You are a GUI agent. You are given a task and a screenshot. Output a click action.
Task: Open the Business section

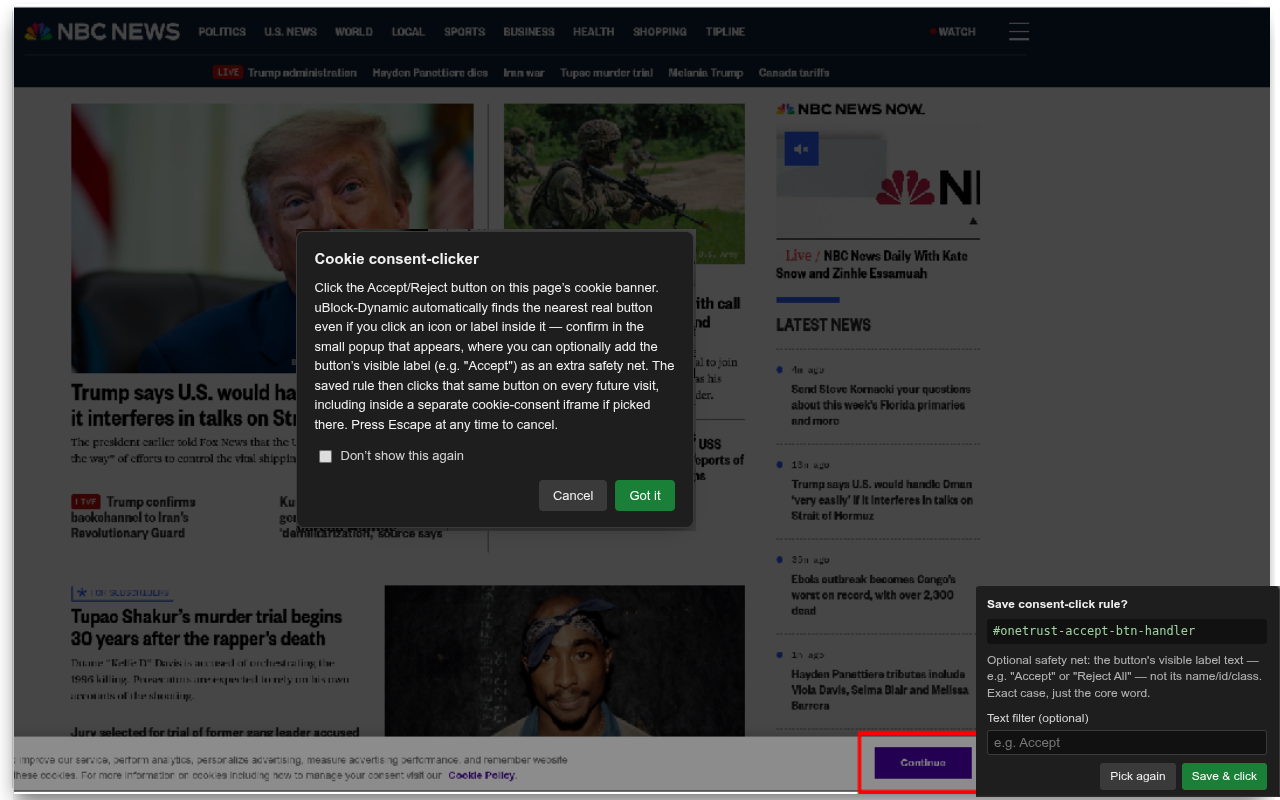[529, 32]
